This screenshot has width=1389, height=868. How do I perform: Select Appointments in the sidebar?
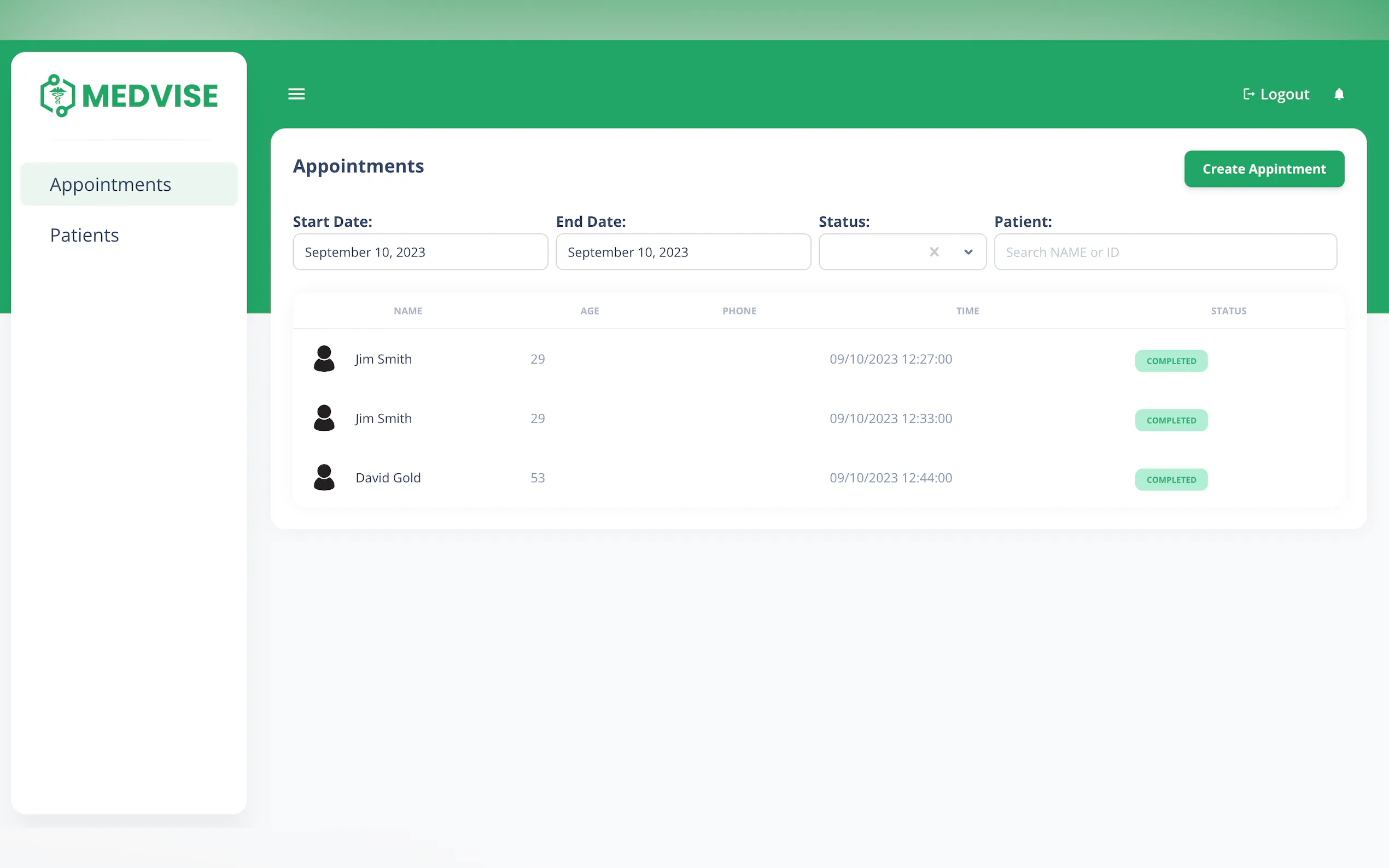point(110,184)
